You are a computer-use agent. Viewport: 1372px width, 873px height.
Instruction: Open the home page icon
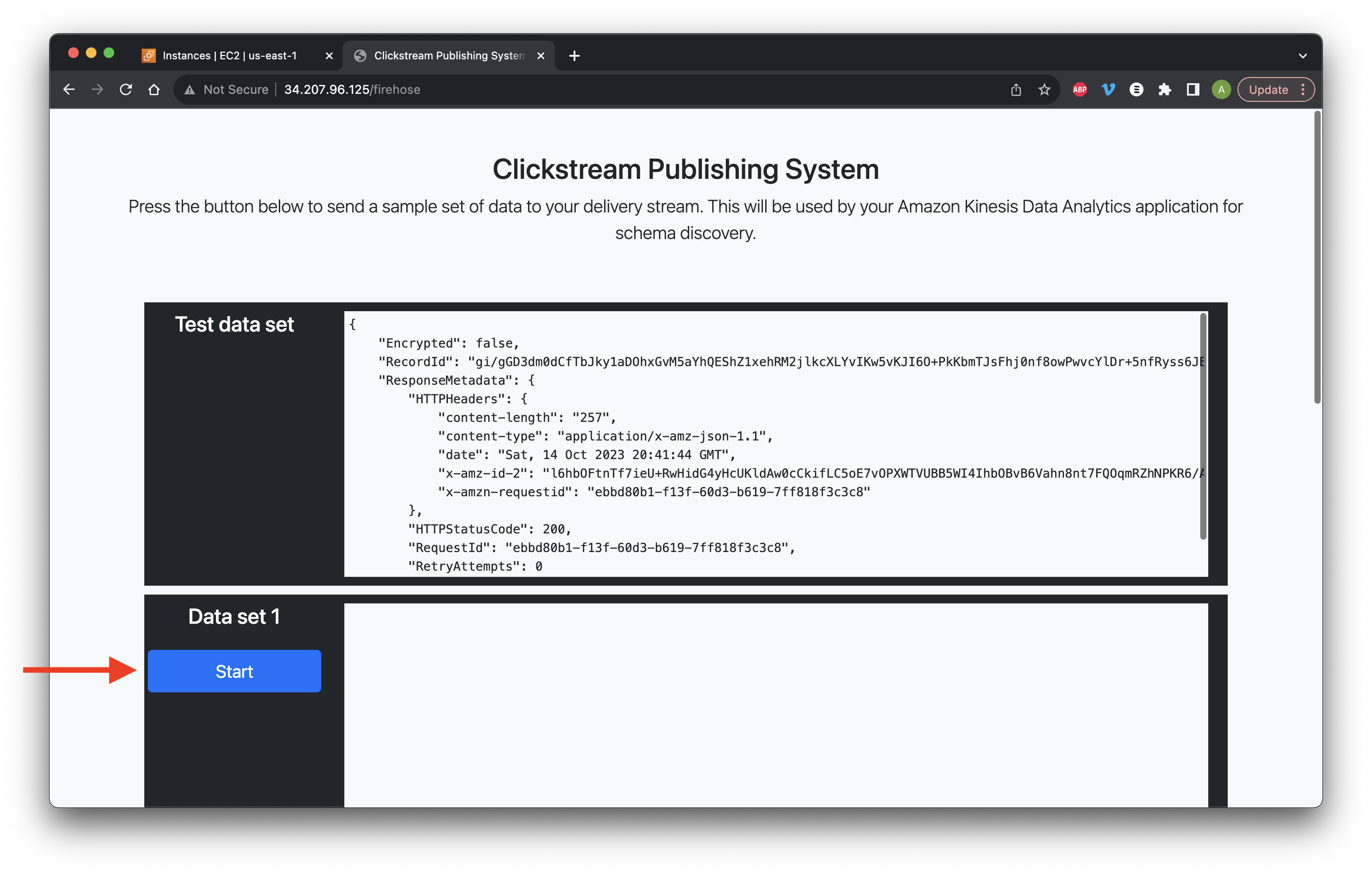(154, 89)
